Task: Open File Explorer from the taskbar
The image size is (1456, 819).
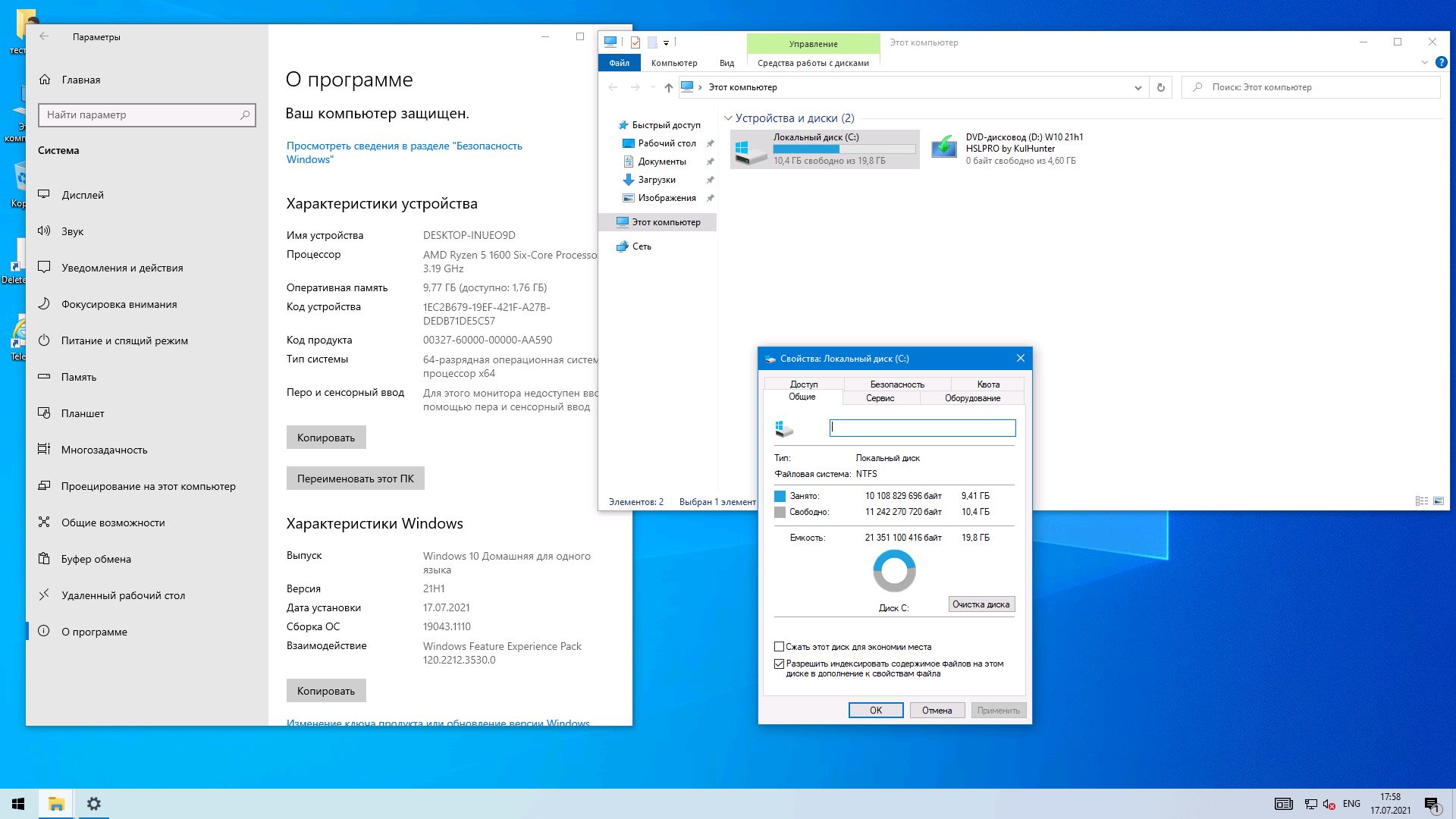Action: (x=56, y=804)
